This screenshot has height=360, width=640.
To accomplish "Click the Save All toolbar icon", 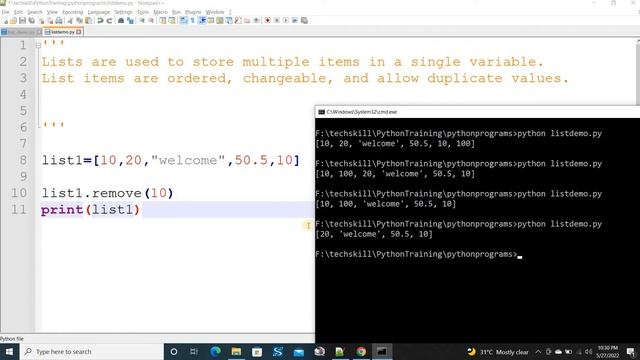I will [31, 20].
